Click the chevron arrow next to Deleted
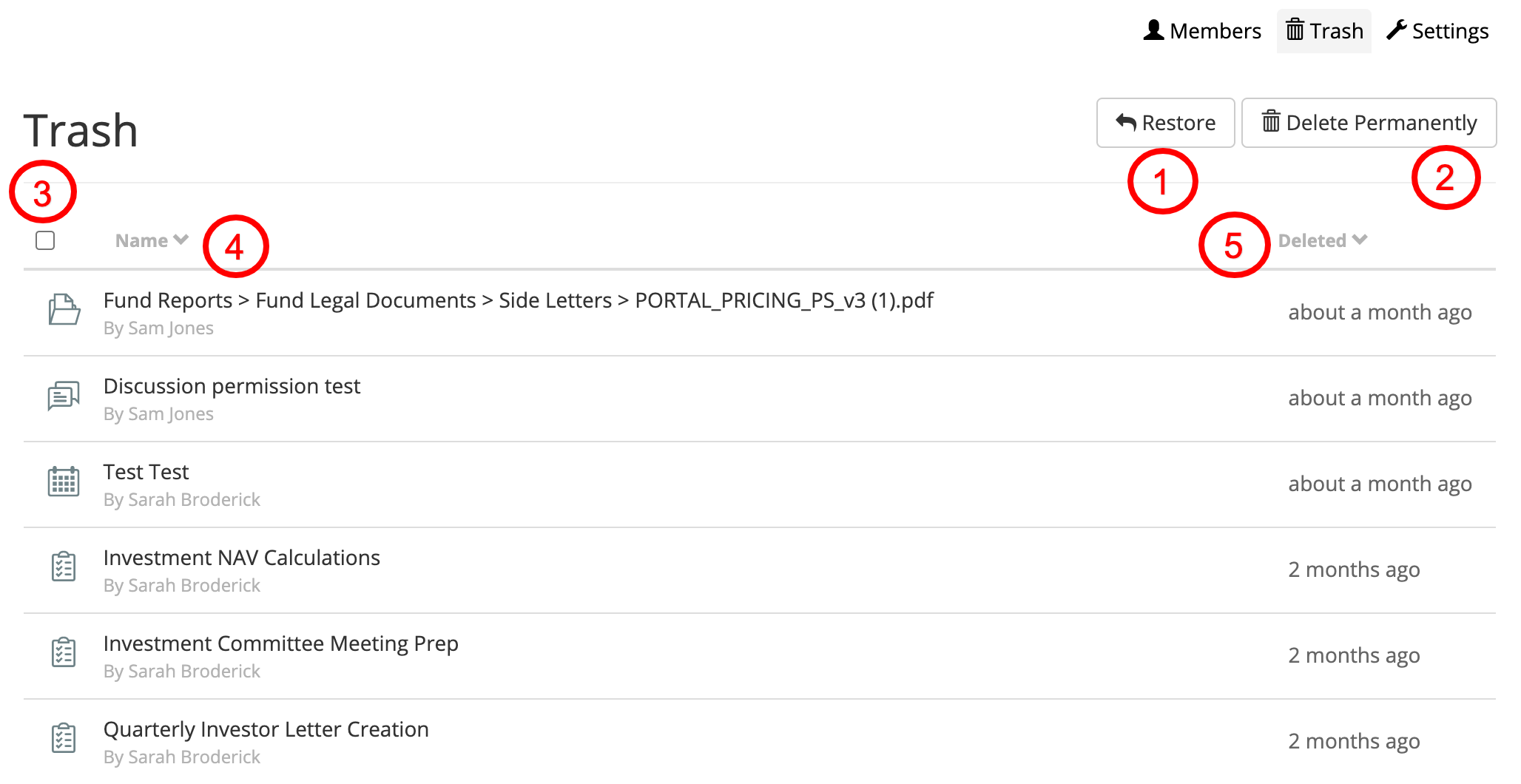This screenshot has height=784, width=1521. tap(1360, 240)
